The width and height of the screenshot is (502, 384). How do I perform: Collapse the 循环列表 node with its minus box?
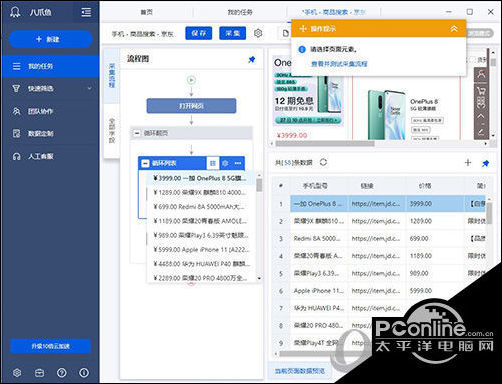(145, 163)
